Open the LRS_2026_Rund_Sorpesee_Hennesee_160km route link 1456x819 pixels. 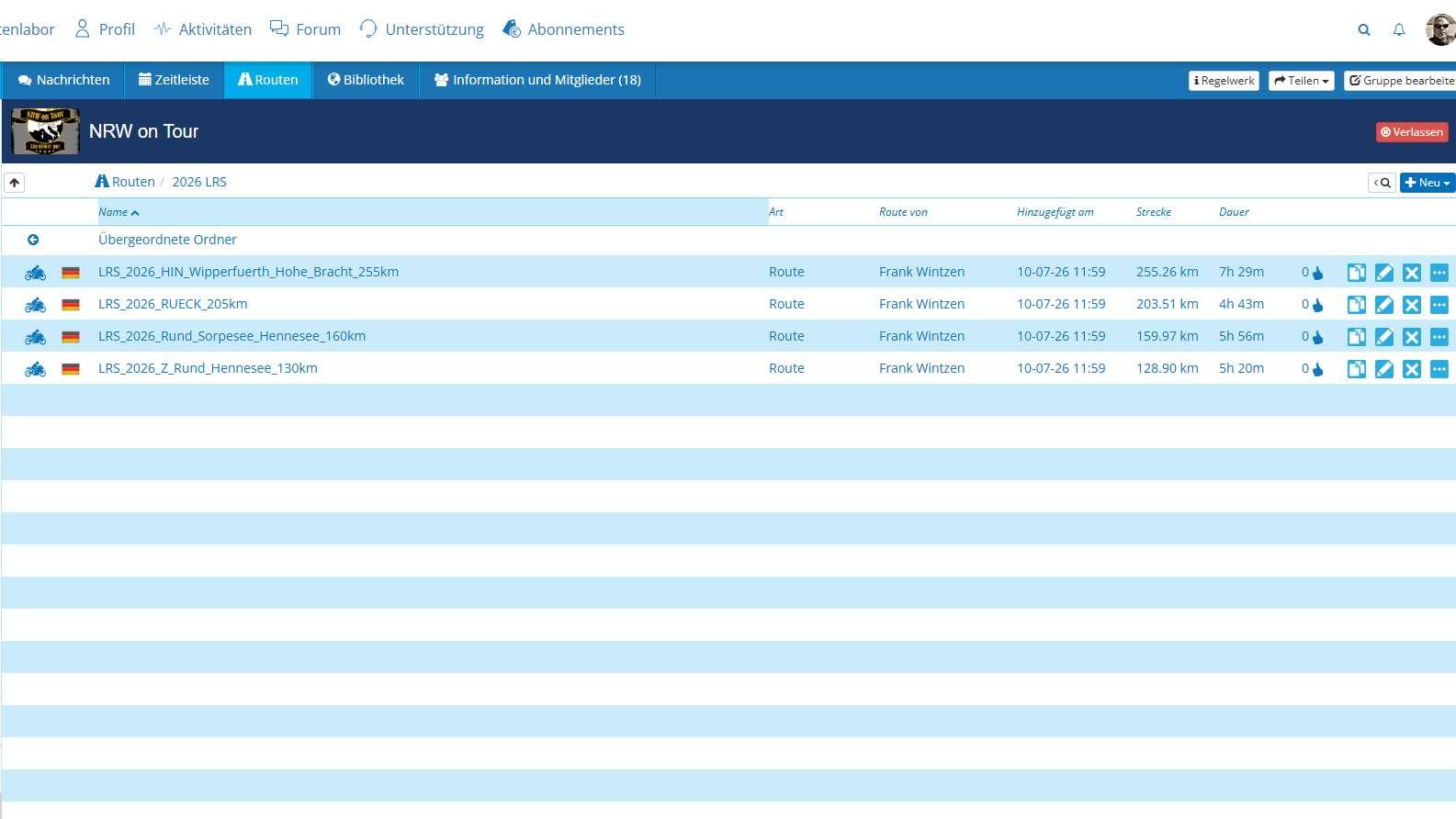pos(231,336)
